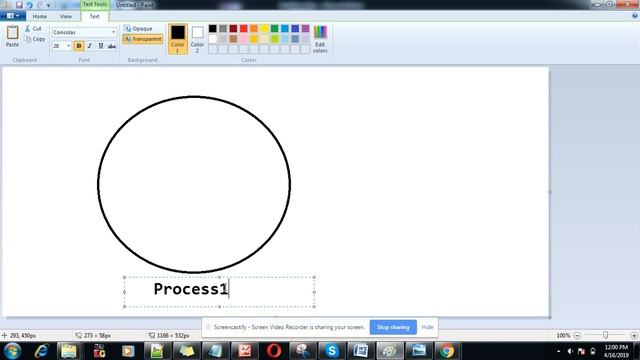Click the 100% zoom level text
Screen dimensions: 640x360
563,336
